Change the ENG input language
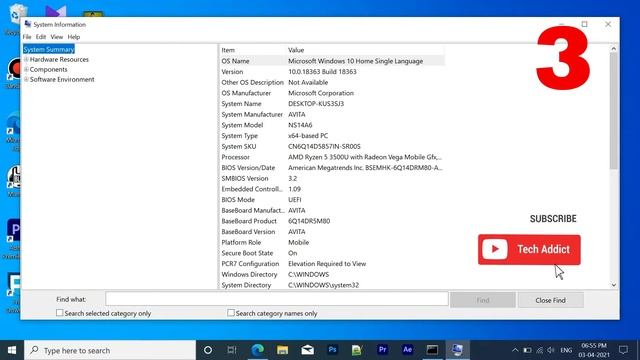Viewport: 640px width, 360px height. [566, 350]
